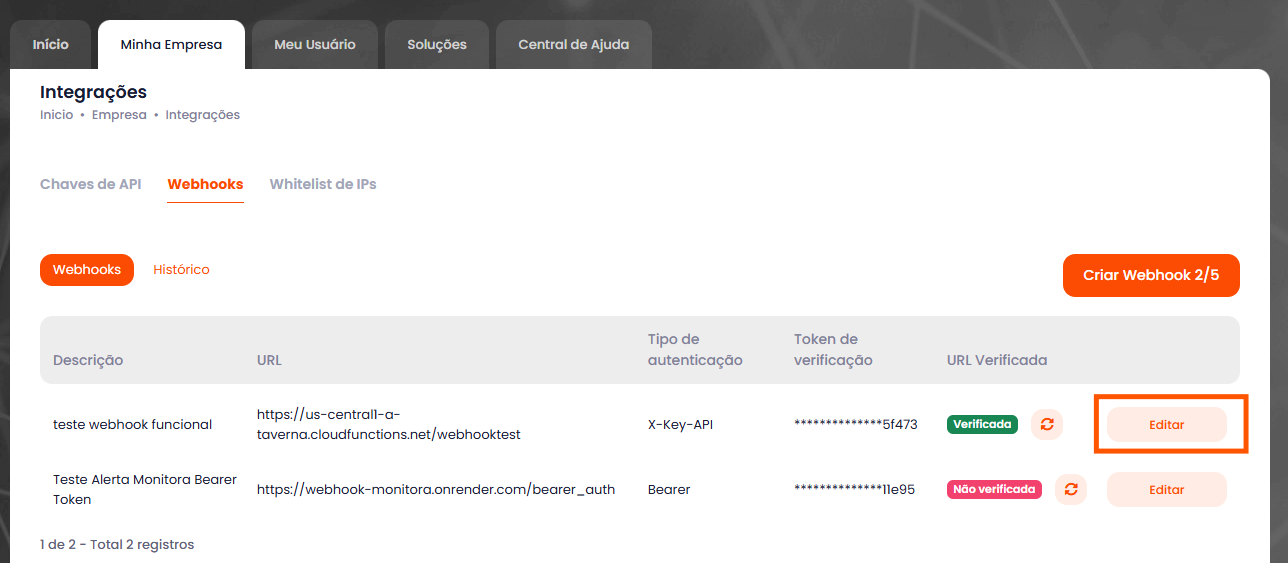Switch to Chaves de API section
This screenshot has width=1288, height=563.
click(90, 184)
